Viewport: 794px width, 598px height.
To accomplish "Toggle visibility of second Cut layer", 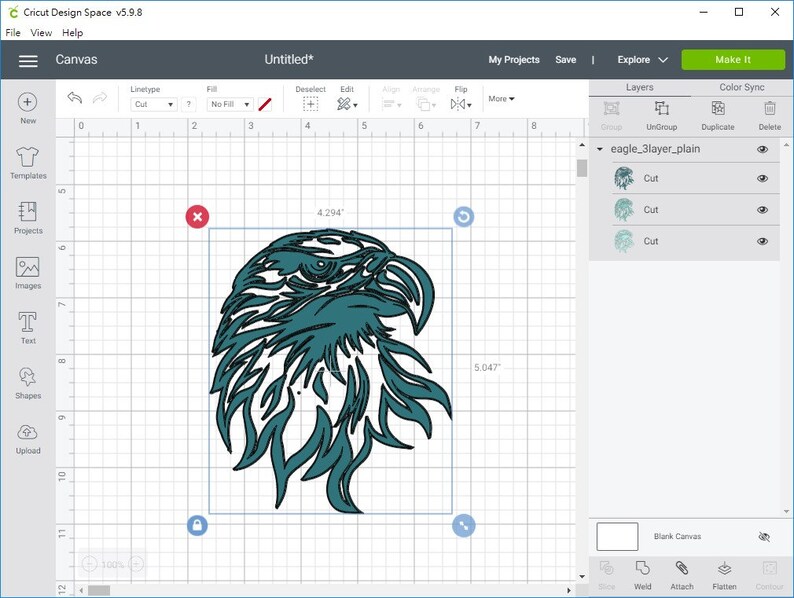I will [762, 210].
